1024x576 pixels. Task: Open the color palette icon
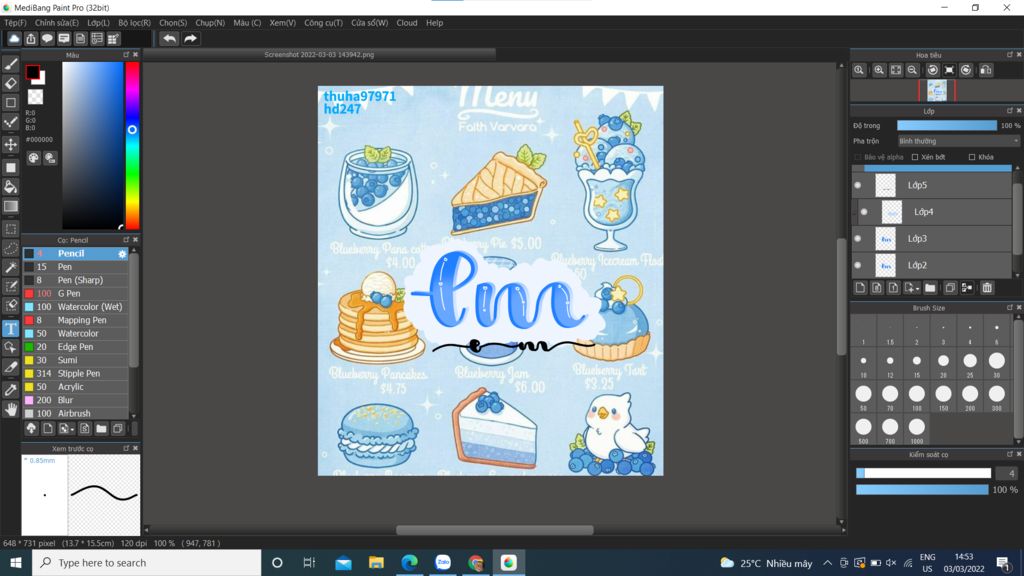(x=33, y=158)
